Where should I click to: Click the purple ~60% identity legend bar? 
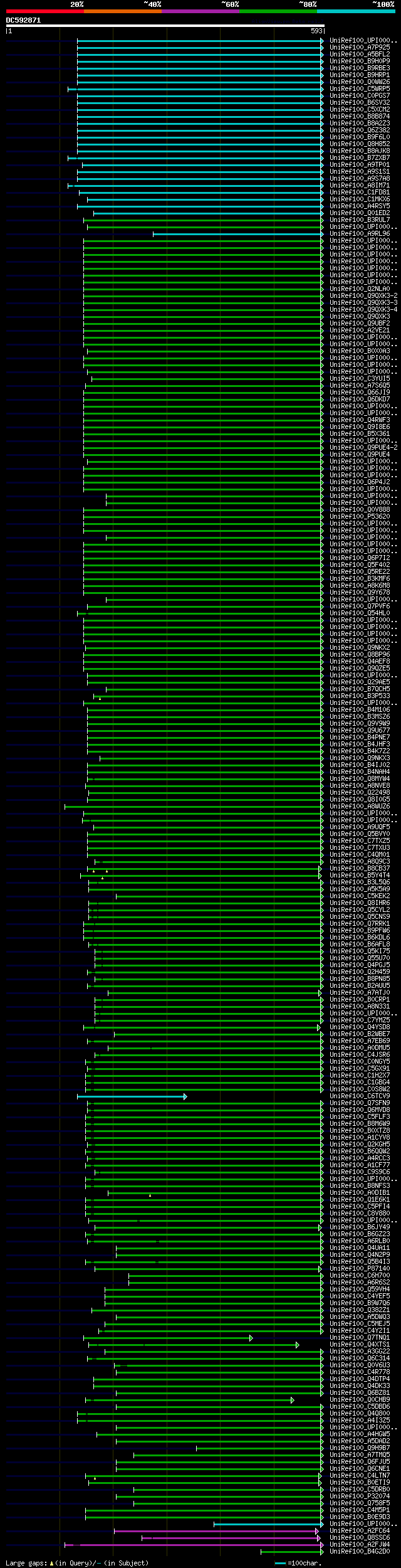200,11
